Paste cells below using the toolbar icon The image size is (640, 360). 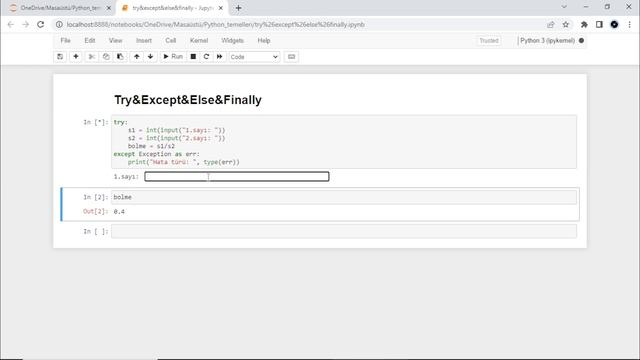120,57
